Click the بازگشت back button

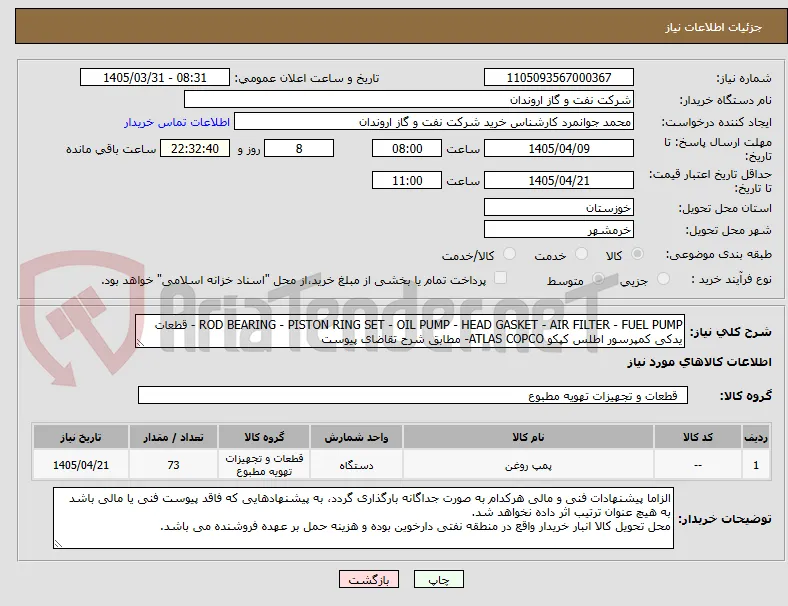click(369, 579)
